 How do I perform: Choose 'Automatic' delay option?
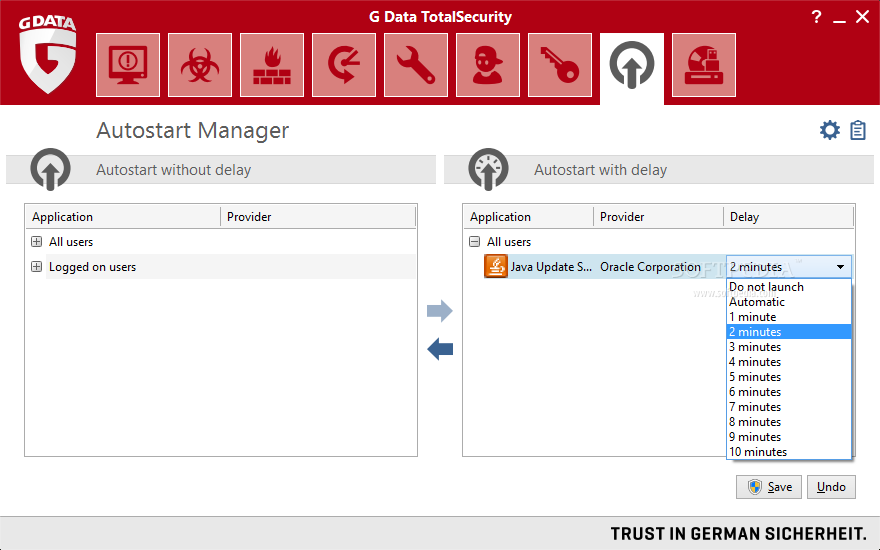tap(789, 302)
